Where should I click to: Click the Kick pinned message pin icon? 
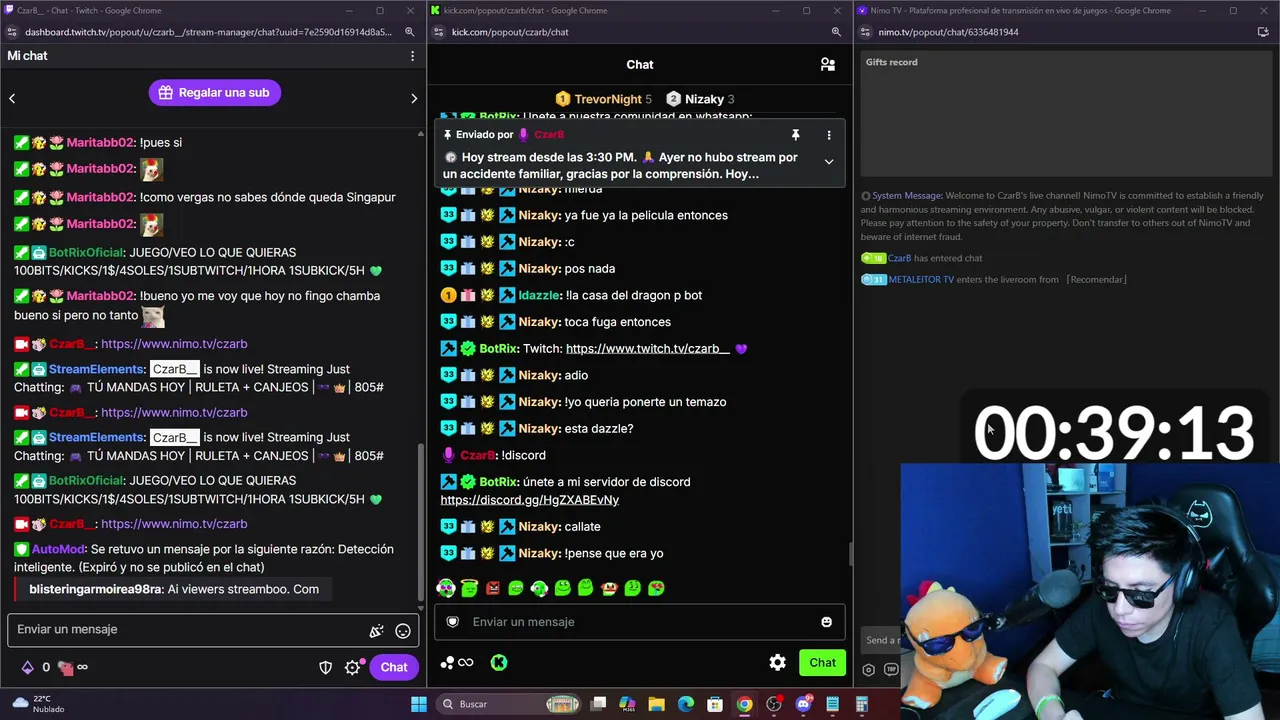tap(796, 135)
